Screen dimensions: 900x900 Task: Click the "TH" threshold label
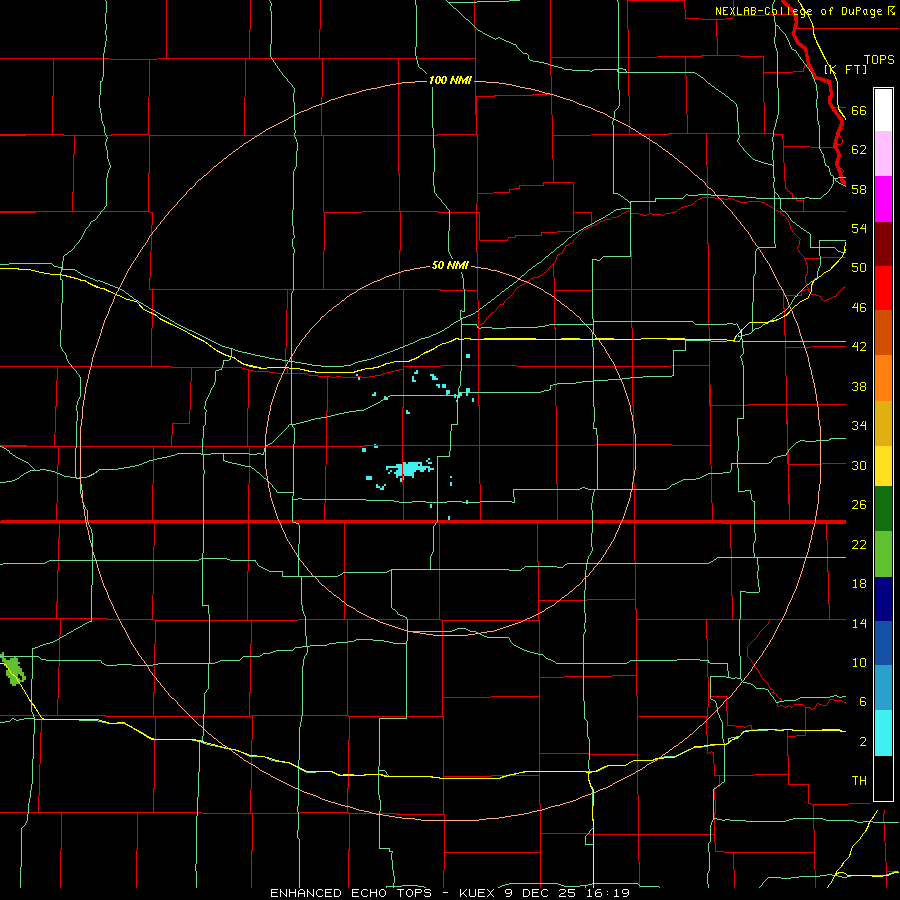click(859, 781)
